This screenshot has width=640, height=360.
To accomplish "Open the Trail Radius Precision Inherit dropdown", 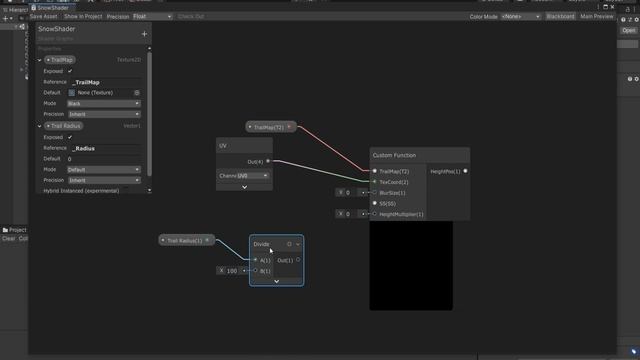I will point(104,180).
